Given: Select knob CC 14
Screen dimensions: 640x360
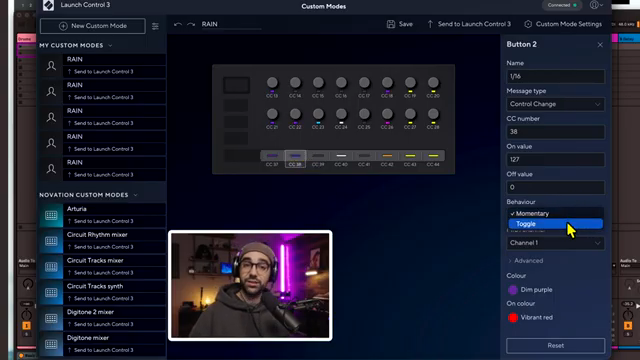Looking at the screenshot, I should coord(295,83).
